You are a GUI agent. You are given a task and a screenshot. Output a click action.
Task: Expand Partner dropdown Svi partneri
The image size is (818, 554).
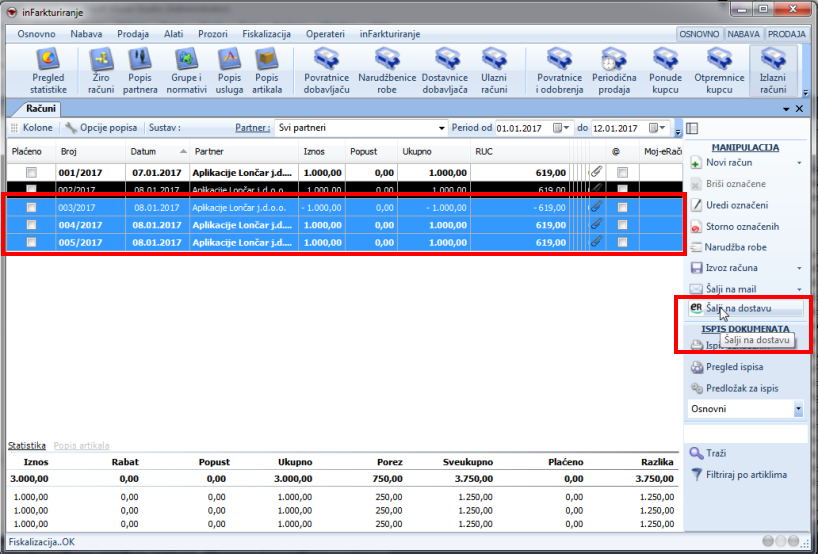point(441,128)
